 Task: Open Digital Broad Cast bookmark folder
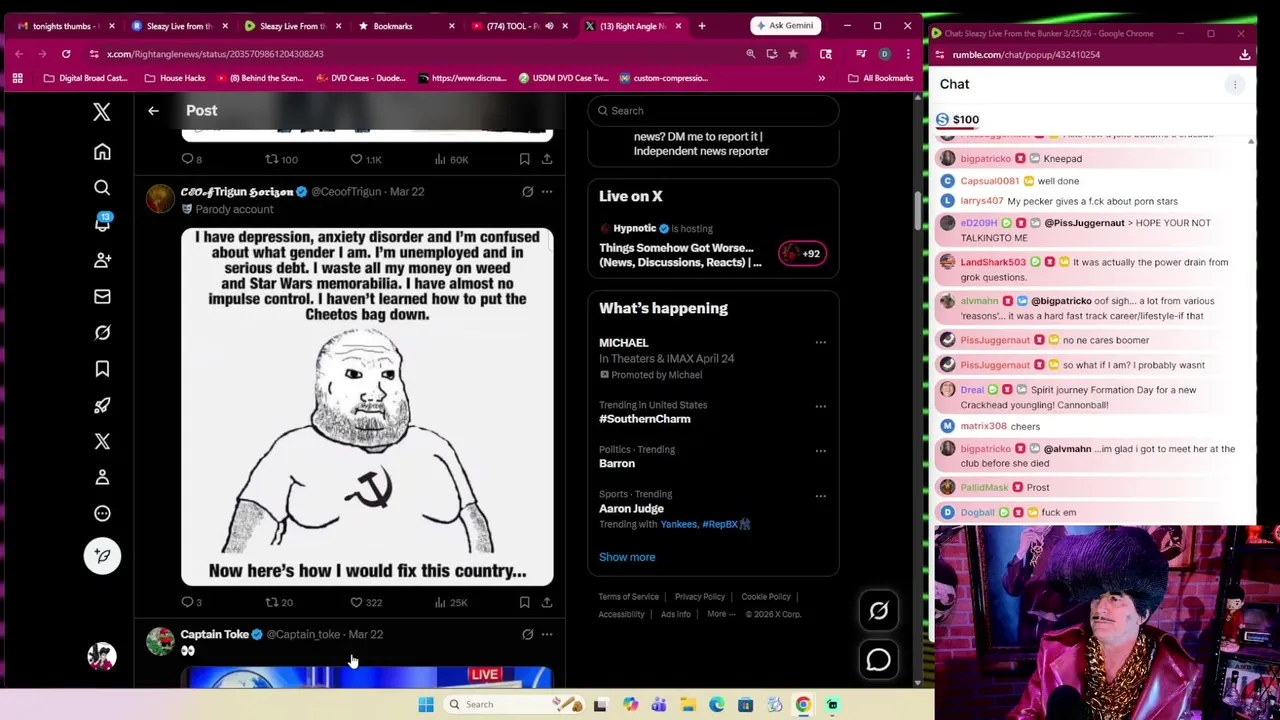86,78
